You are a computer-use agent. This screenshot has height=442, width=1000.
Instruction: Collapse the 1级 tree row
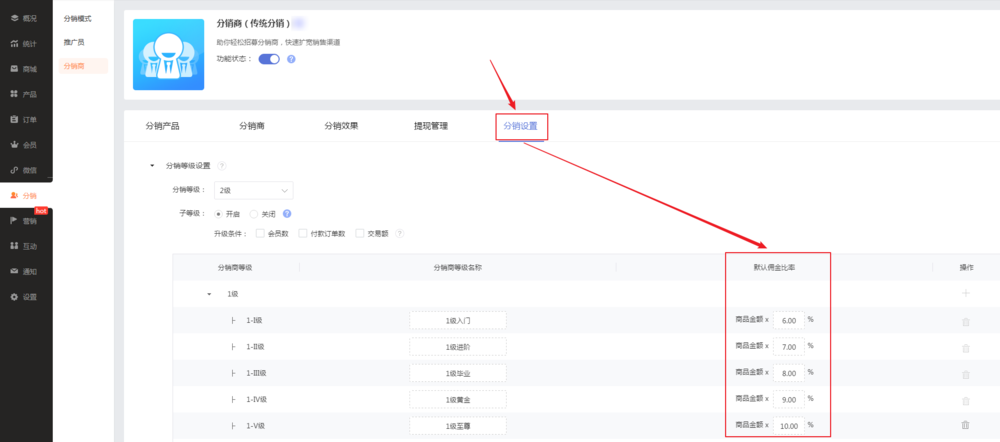point(209,294)
